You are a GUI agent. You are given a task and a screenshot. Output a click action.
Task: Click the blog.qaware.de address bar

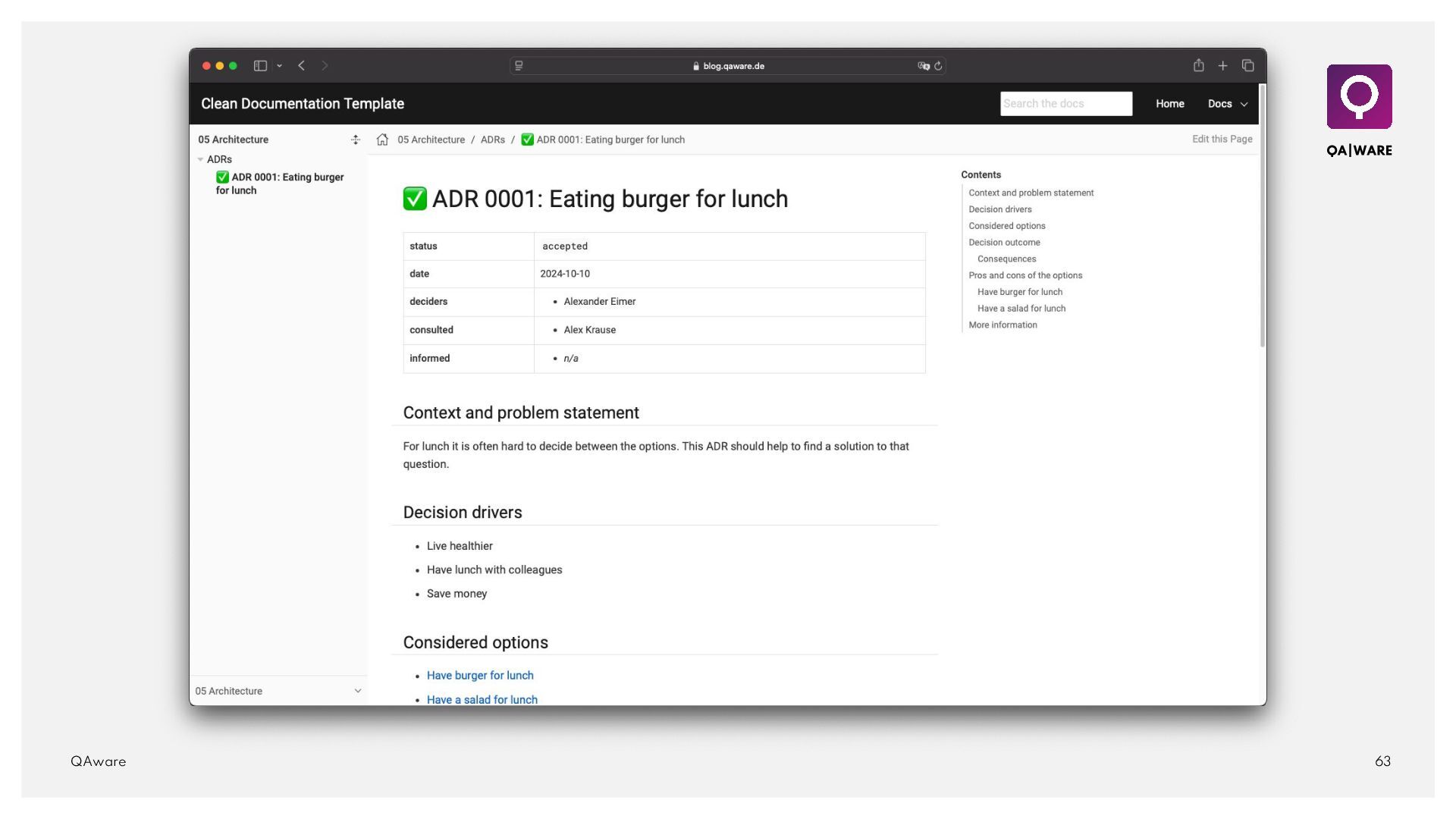728,66
